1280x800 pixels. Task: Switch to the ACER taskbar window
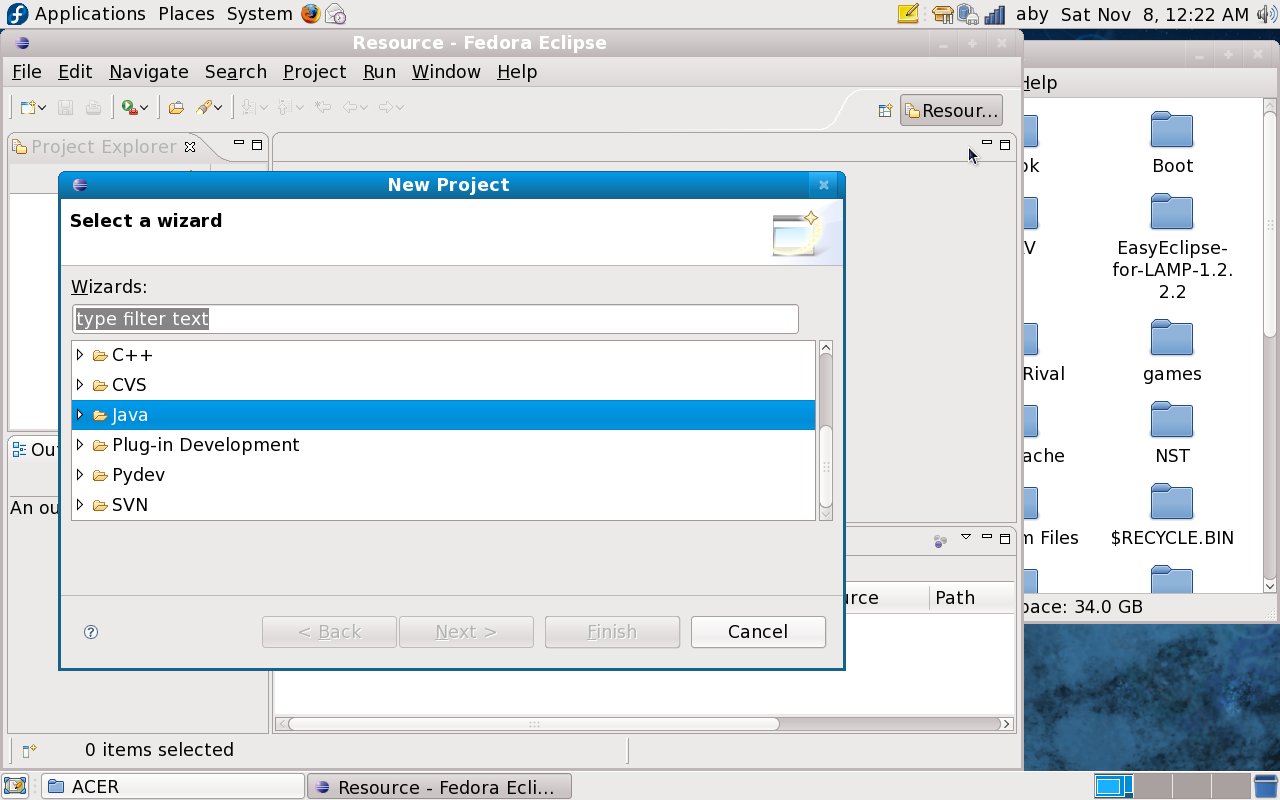point(172,787)
